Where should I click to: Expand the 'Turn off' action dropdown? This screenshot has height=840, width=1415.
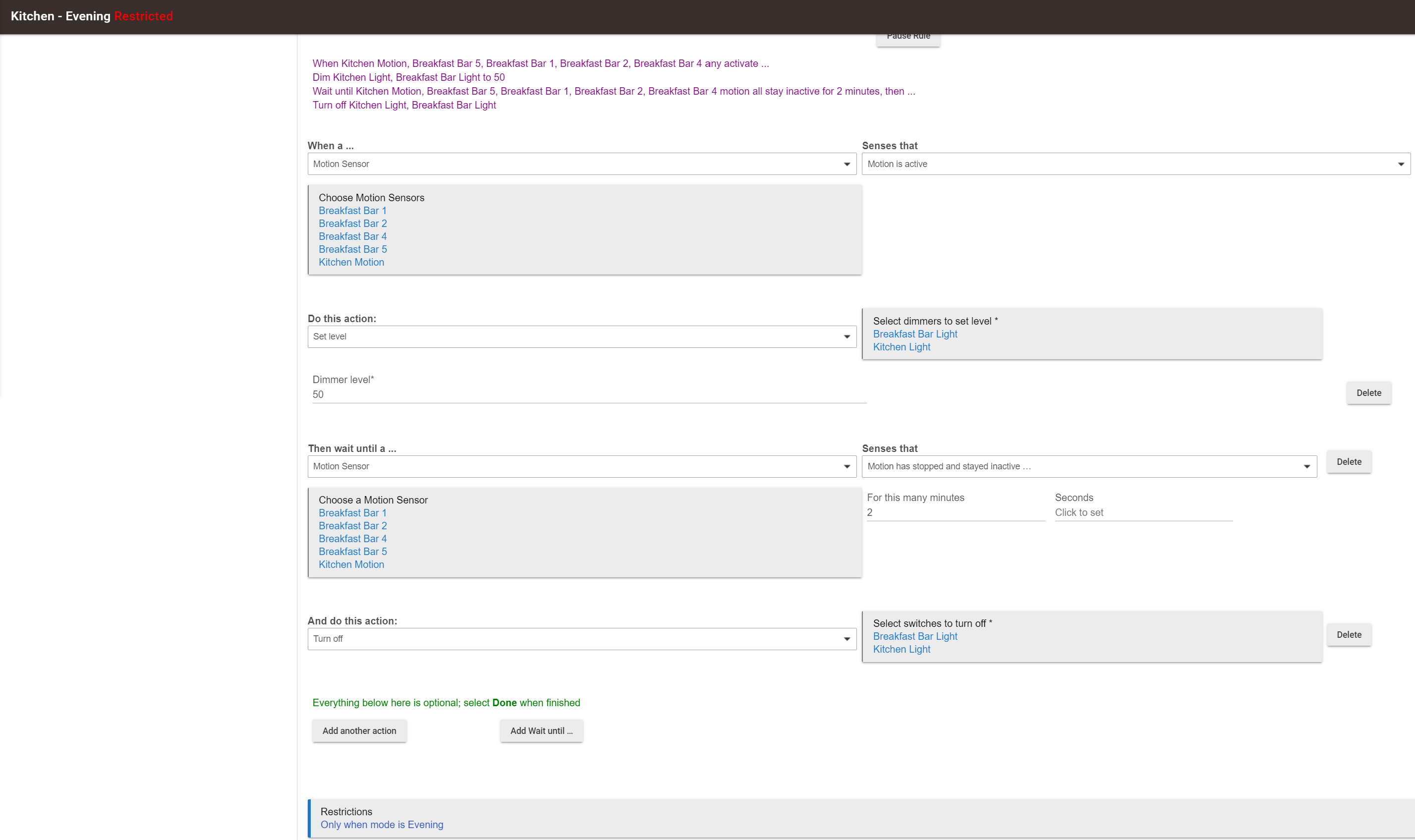point(582,638)
